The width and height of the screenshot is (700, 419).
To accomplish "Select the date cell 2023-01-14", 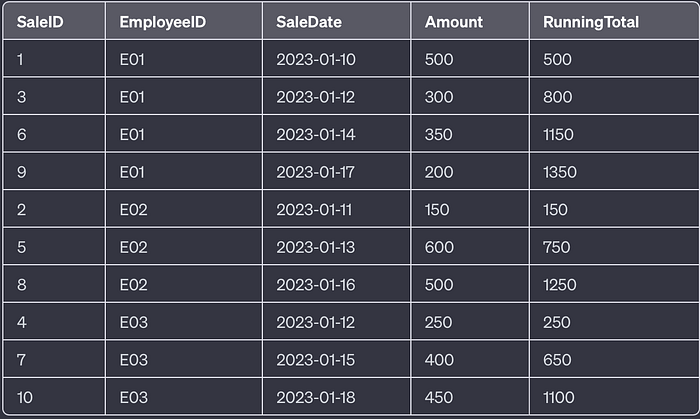I will pyautogui.click(x=337, y=134).
